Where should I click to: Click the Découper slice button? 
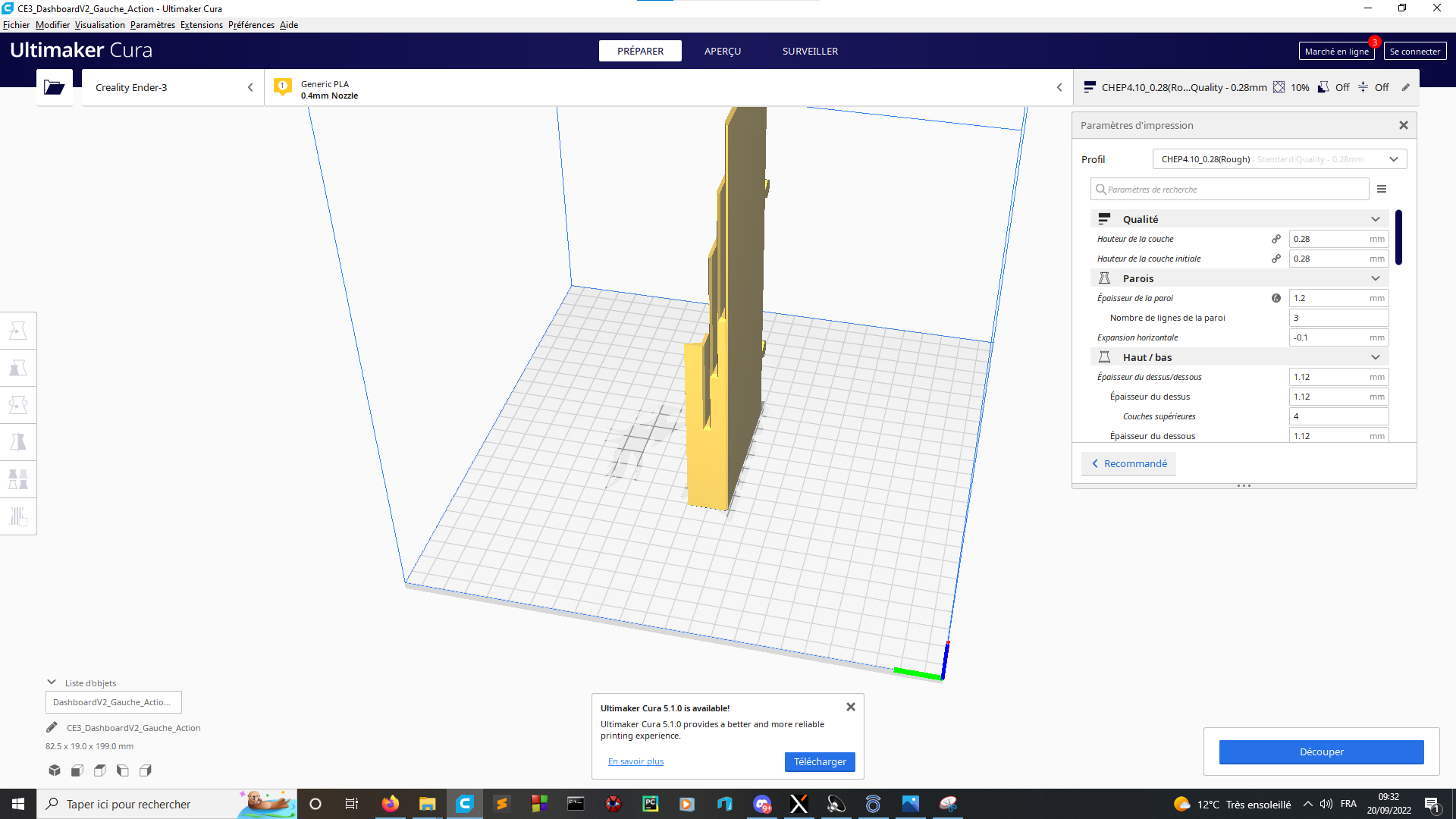(x=1321, y=752)
